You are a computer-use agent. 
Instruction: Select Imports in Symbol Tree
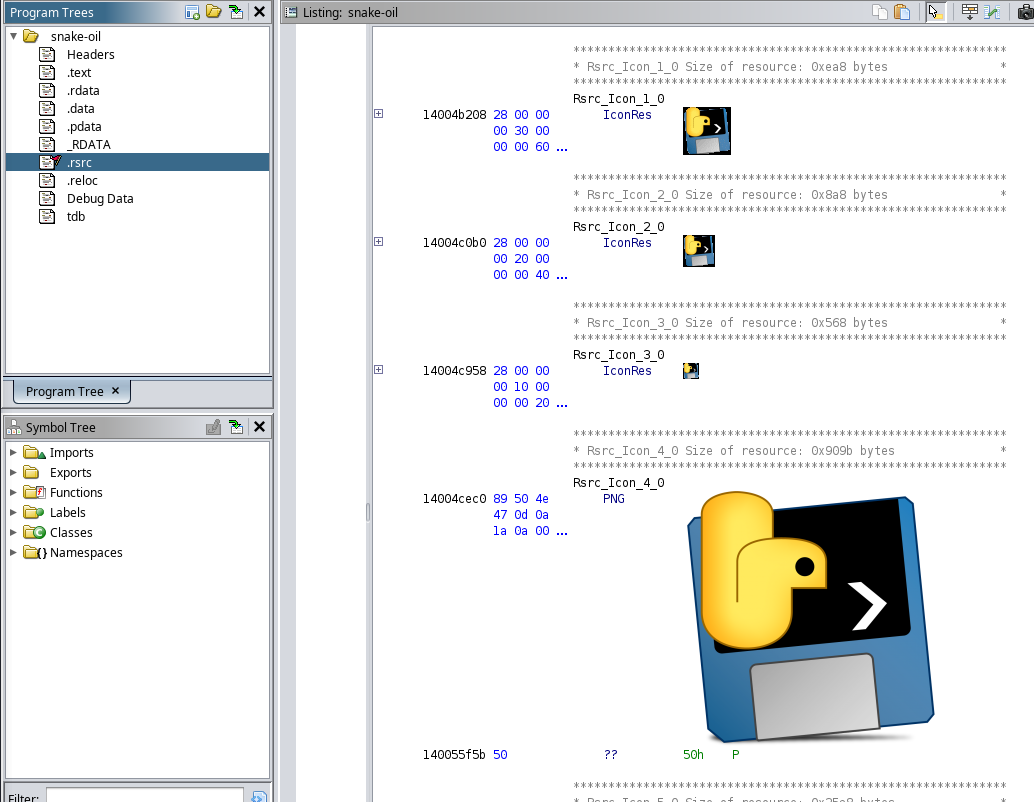point(71,452)
